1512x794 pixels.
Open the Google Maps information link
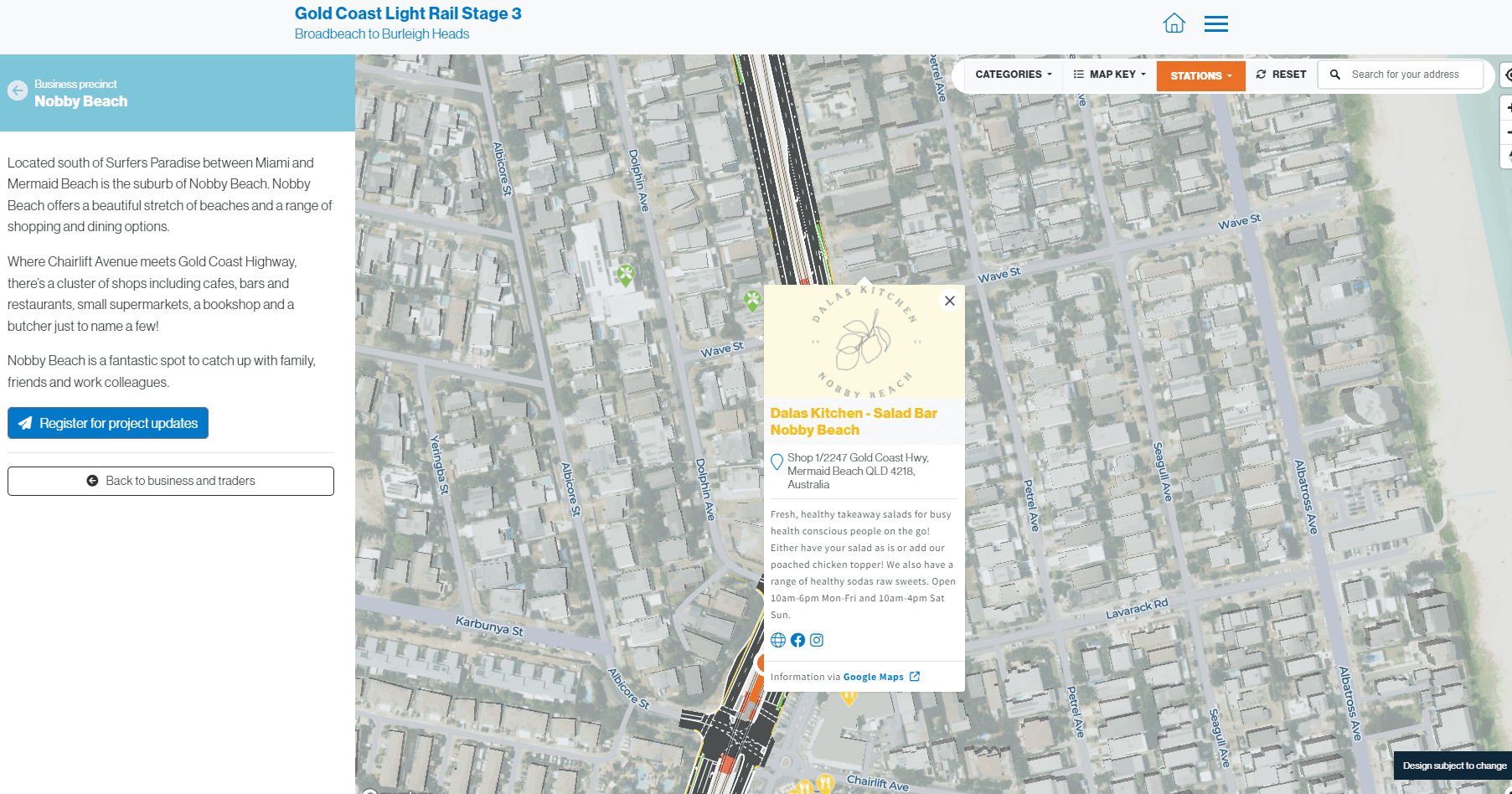pos(873,677)
